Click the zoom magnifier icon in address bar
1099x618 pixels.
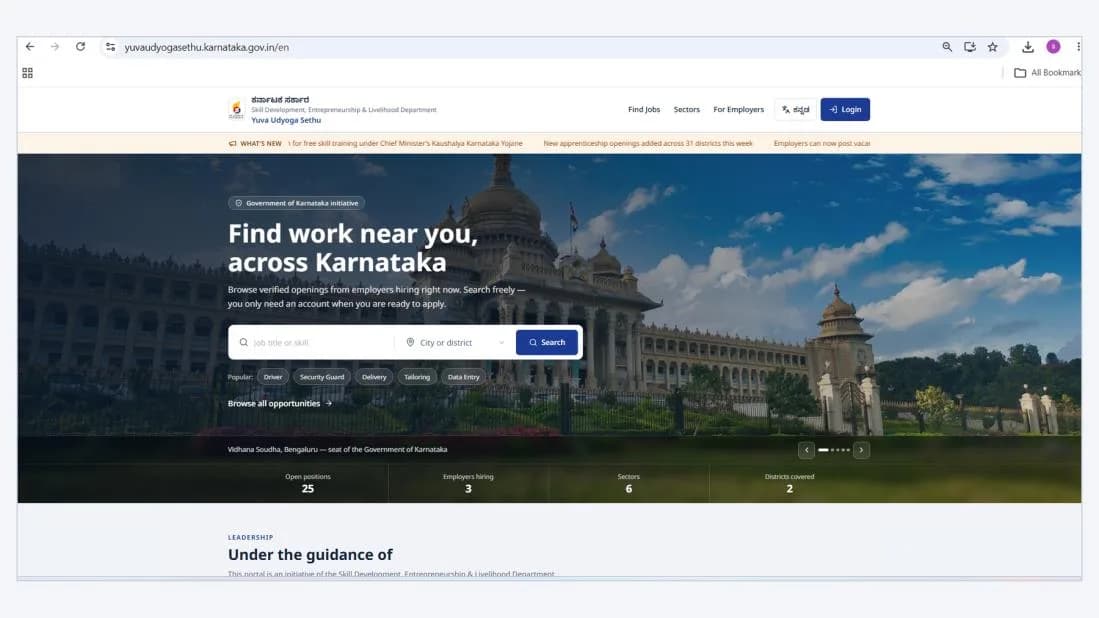pyautogui.click(x=947, y=47)
